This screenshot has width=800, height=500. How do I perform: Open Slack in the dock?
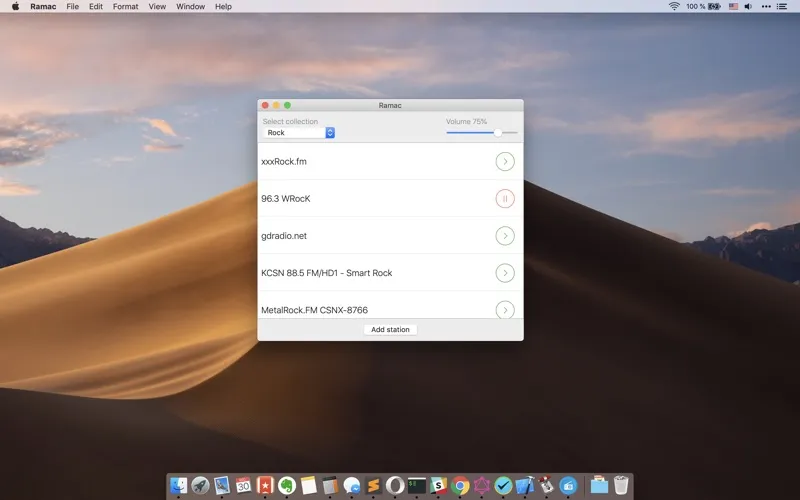[x=438, y=485]
